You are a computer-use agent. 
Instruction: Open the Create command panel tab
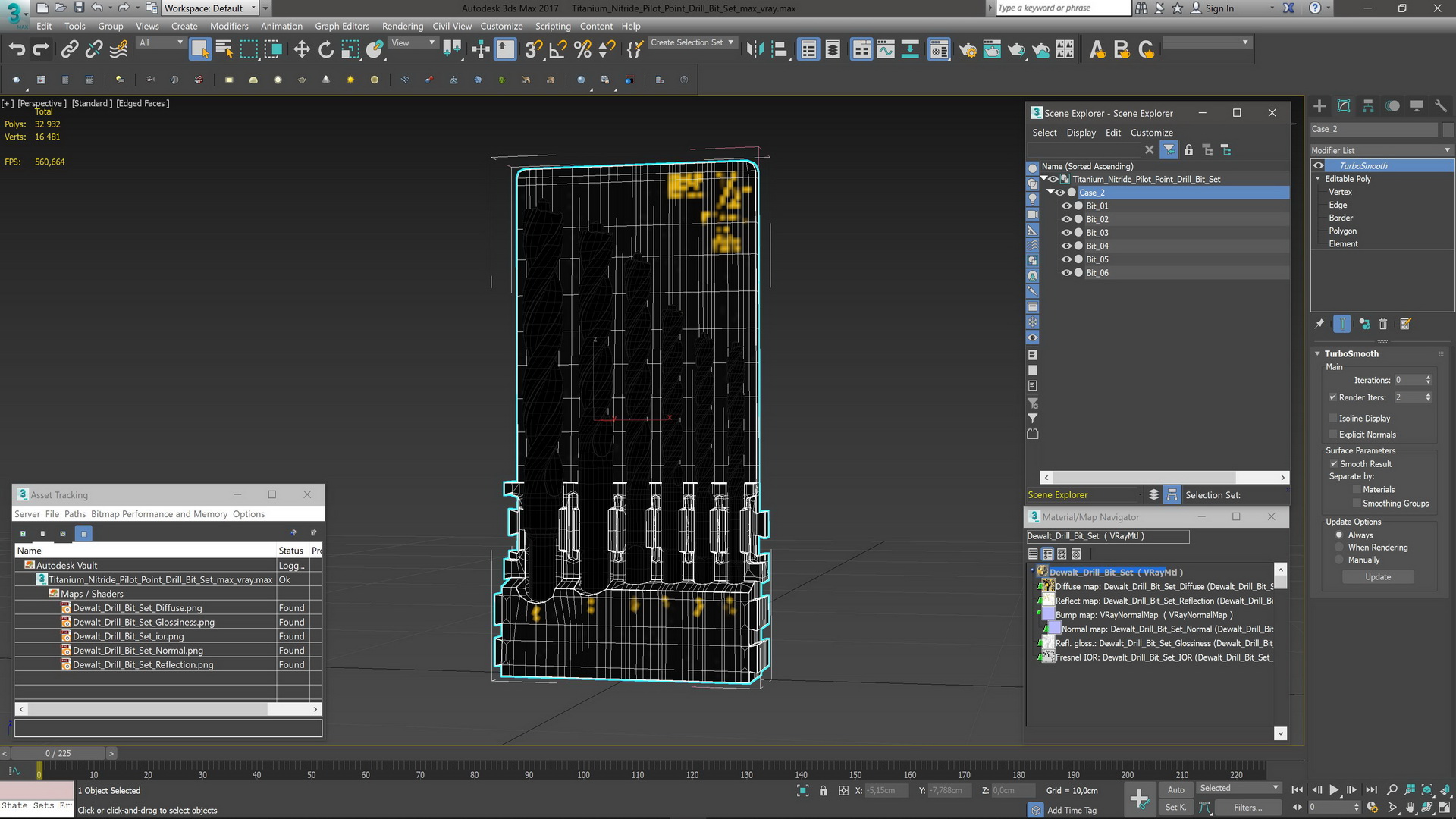click(1319, 106)
